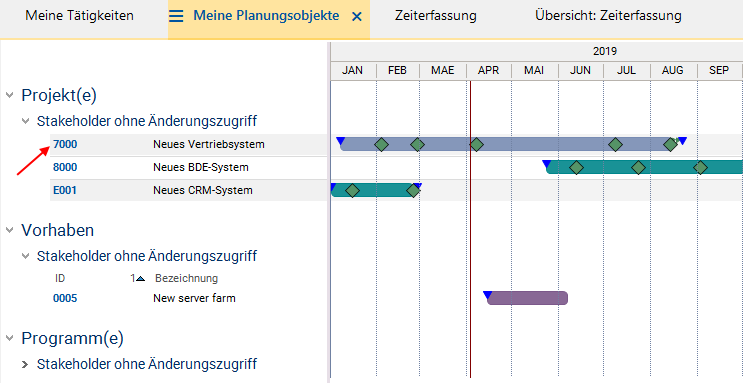Click the Neues CRM-System Gantt bar
This screenshot has width=743, height=383.
coord(374,191)
